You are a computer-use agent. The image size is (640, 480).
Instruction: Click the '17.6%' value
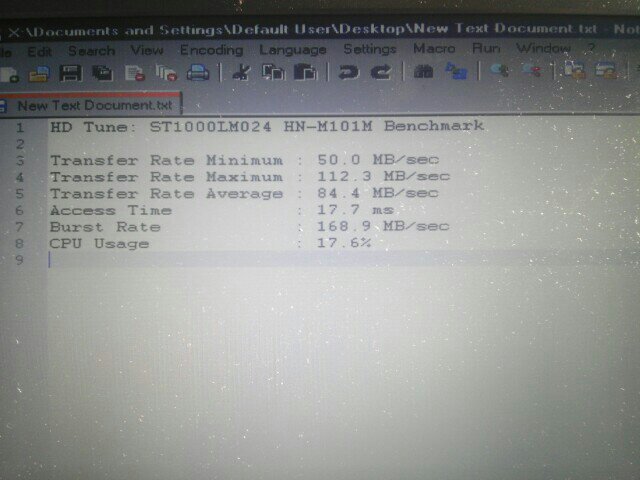click(x=344, y=242)
